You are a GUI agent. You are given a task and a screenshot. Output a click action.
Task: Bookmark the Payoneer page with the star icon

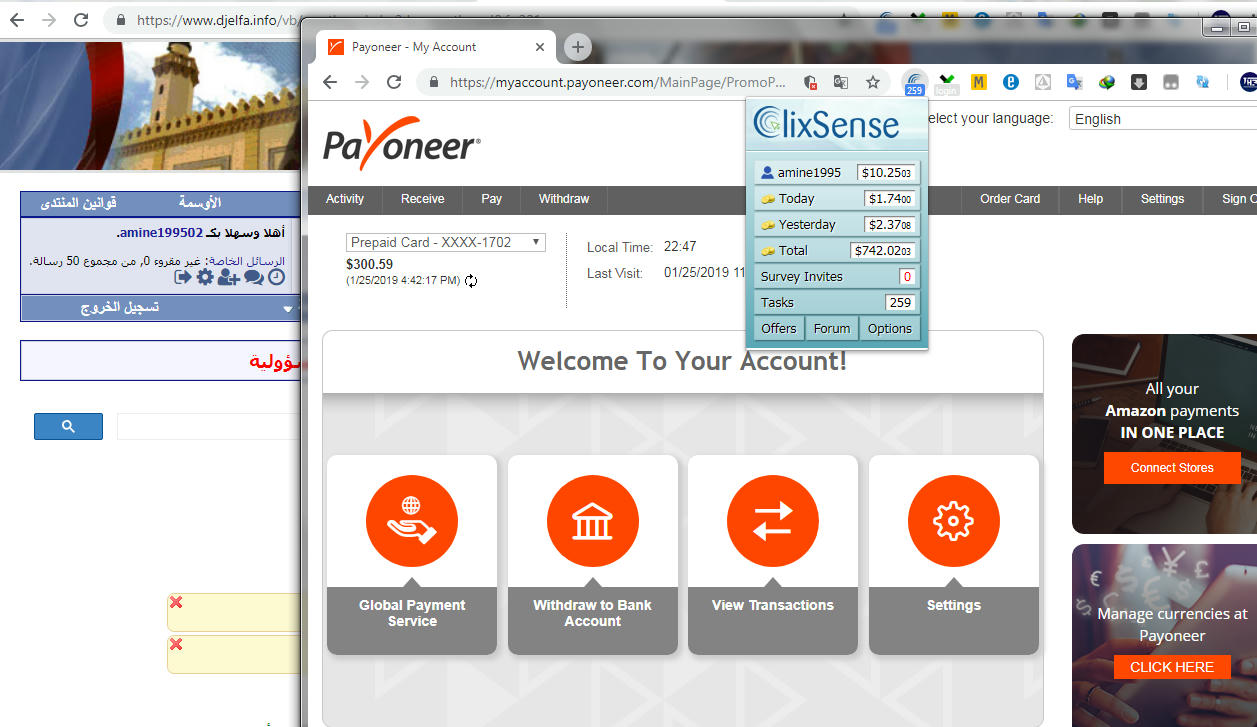873,82
